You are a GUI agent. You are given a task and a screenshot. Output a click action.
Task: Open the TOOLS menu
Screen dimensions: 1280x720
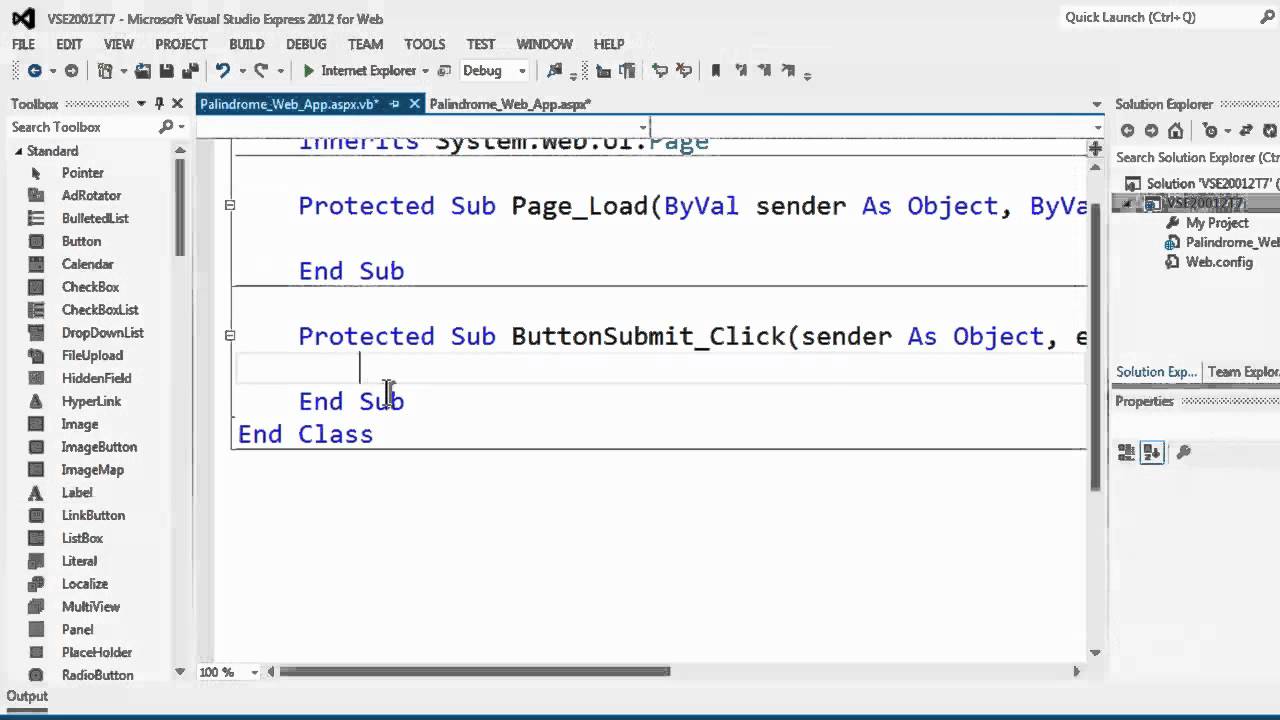point(424,44)
